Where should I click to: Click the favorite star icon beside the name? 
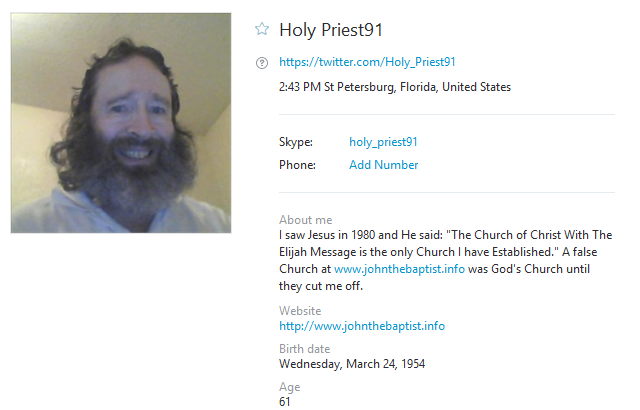262,29
